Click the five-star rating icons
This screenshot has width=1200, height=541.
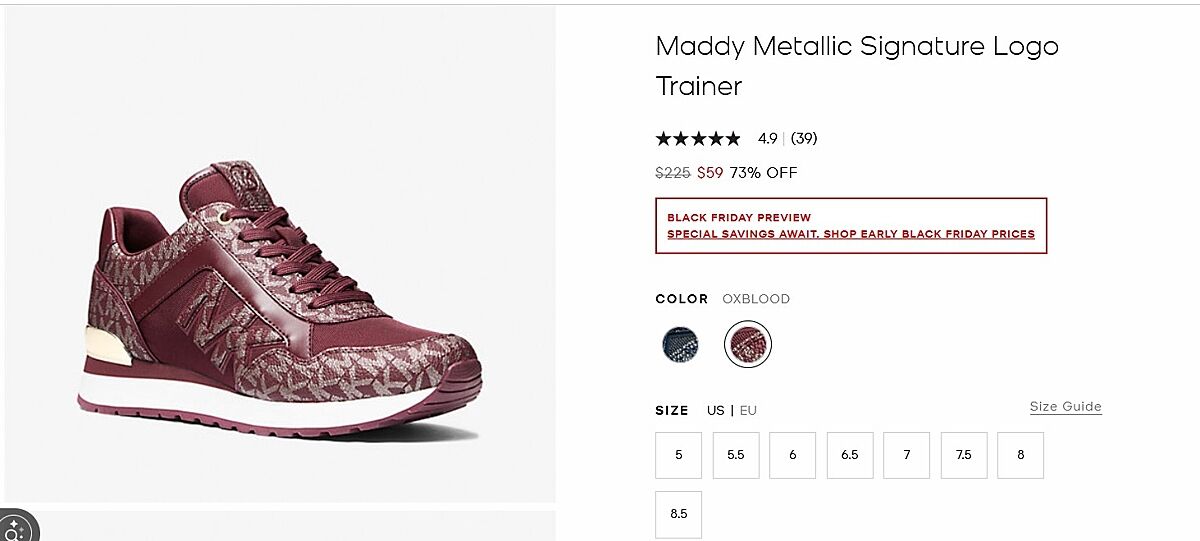coord(698,139)
